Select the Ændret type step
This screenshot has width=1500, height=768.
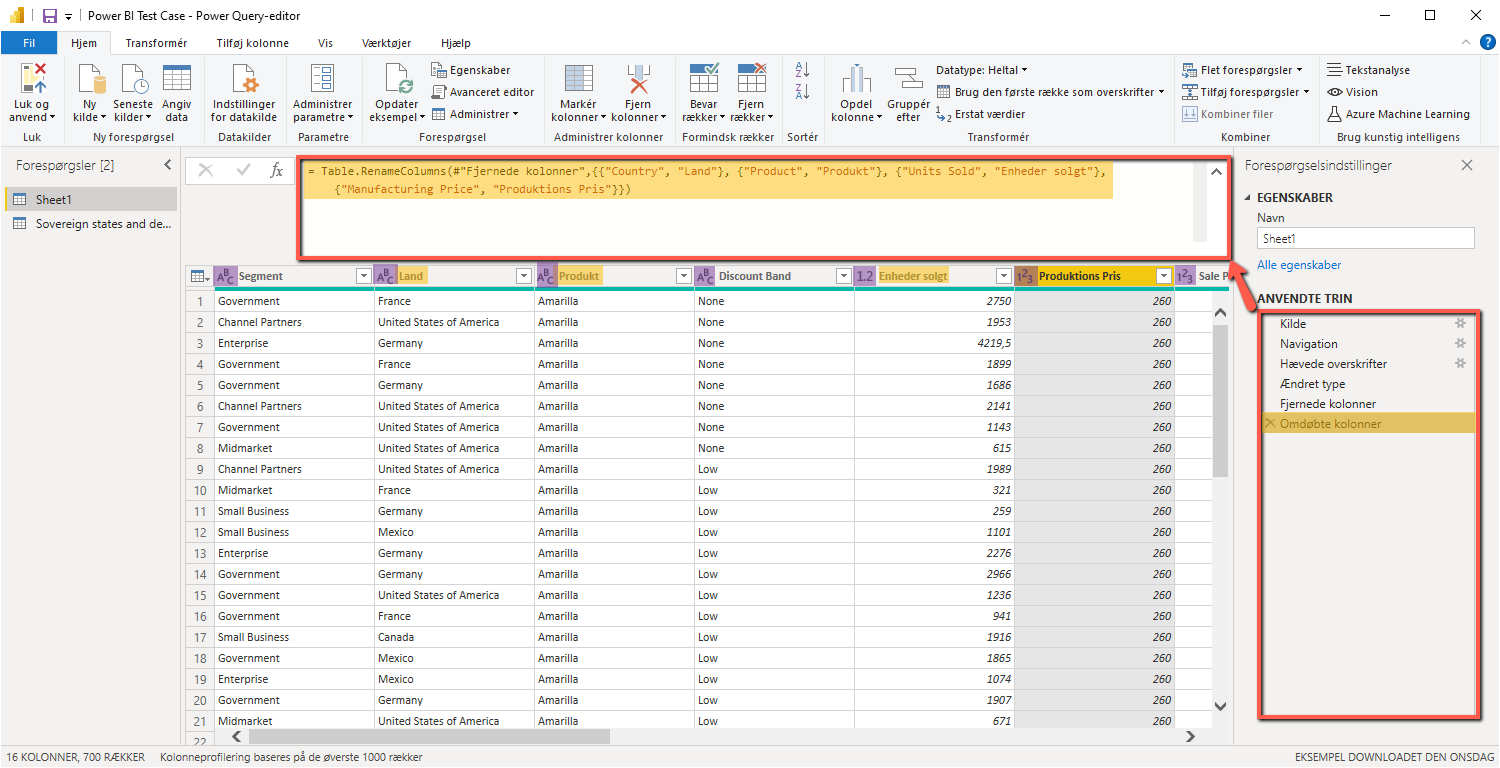(1367, 384)
